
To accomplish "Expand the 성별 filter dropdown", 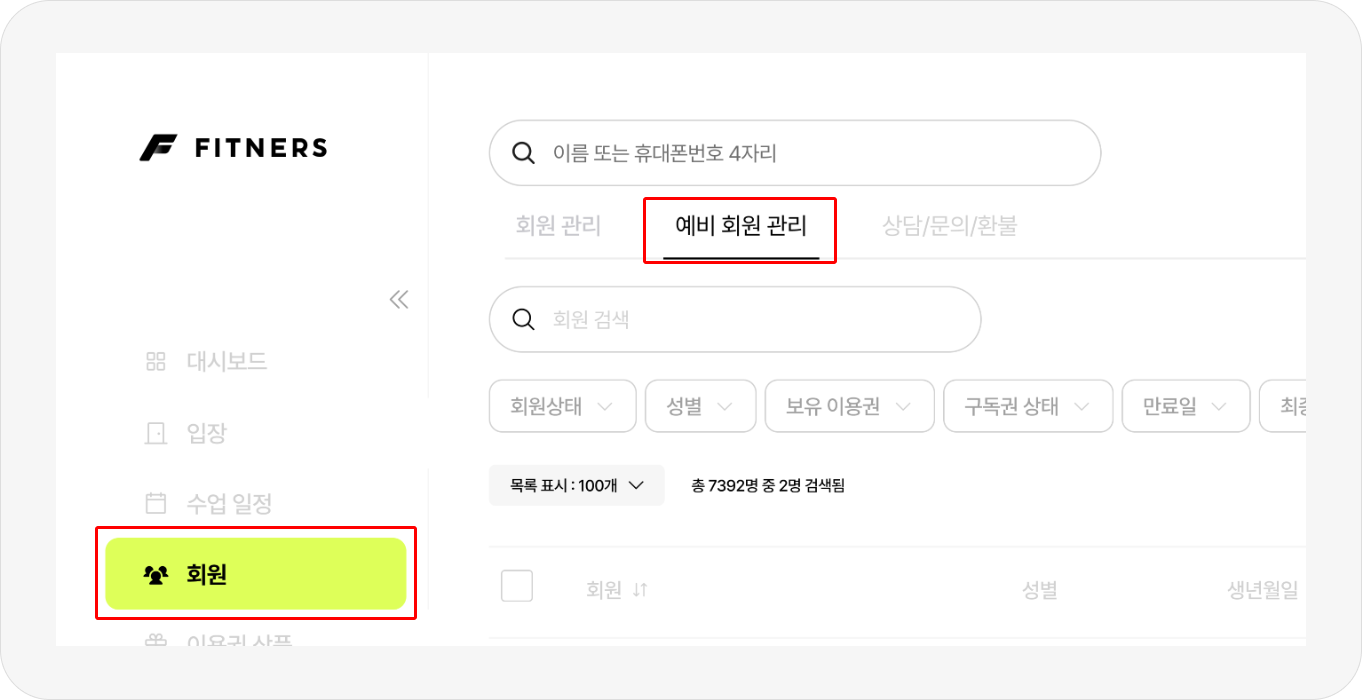I will coord(700,406).
